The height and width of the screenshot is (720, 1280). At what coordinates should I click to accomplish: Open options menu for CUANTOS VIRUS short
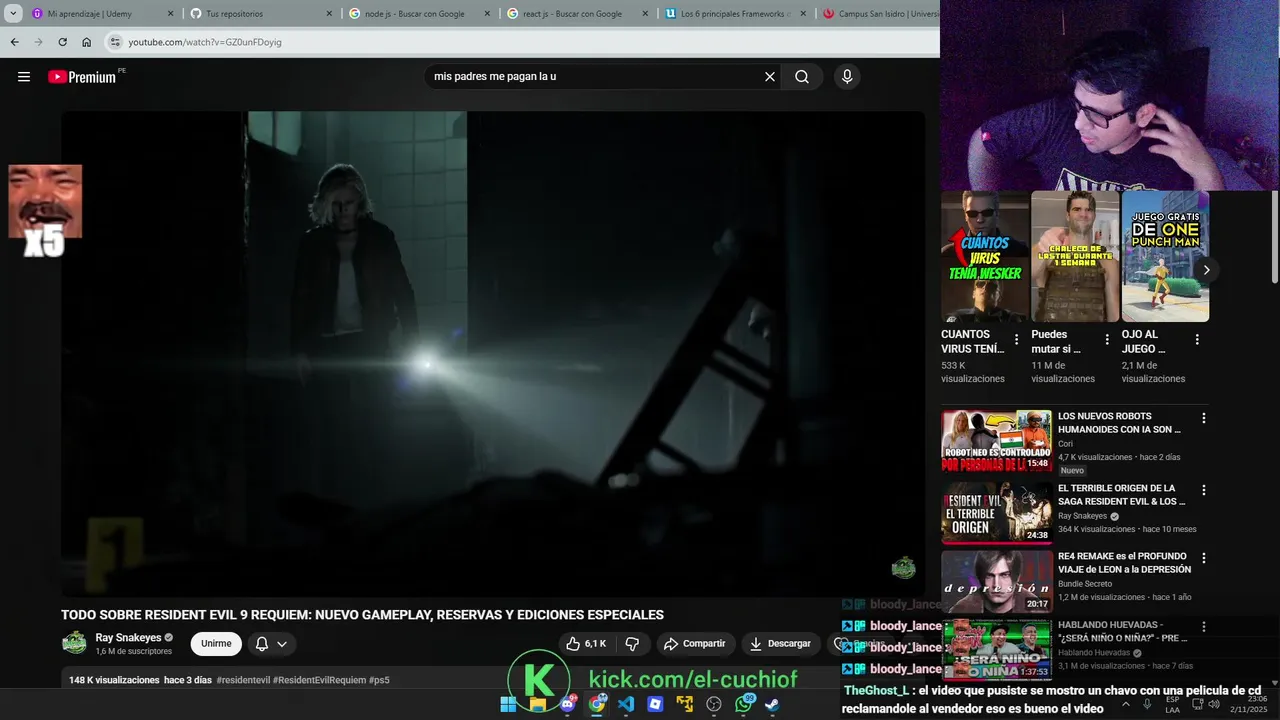1016,340
